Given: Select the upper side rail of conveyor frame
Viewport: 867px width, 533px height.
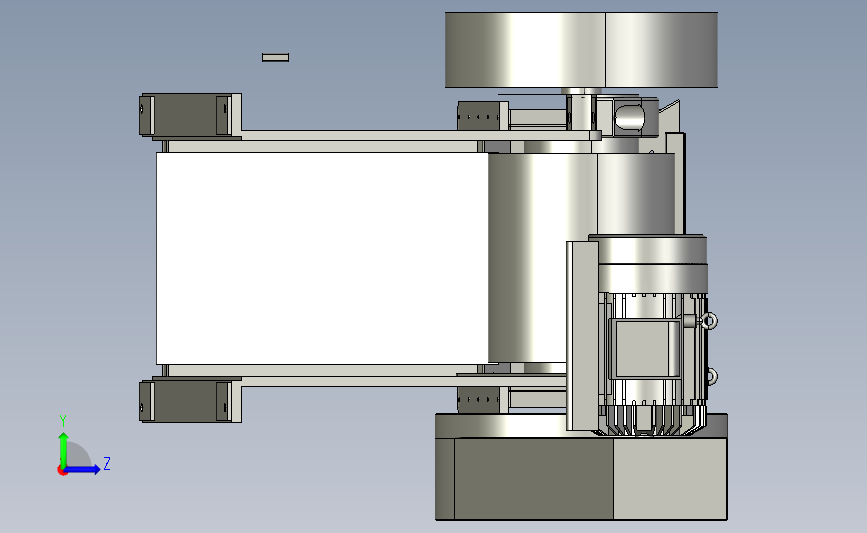Looking at the screenshot, I should [420, 135].
